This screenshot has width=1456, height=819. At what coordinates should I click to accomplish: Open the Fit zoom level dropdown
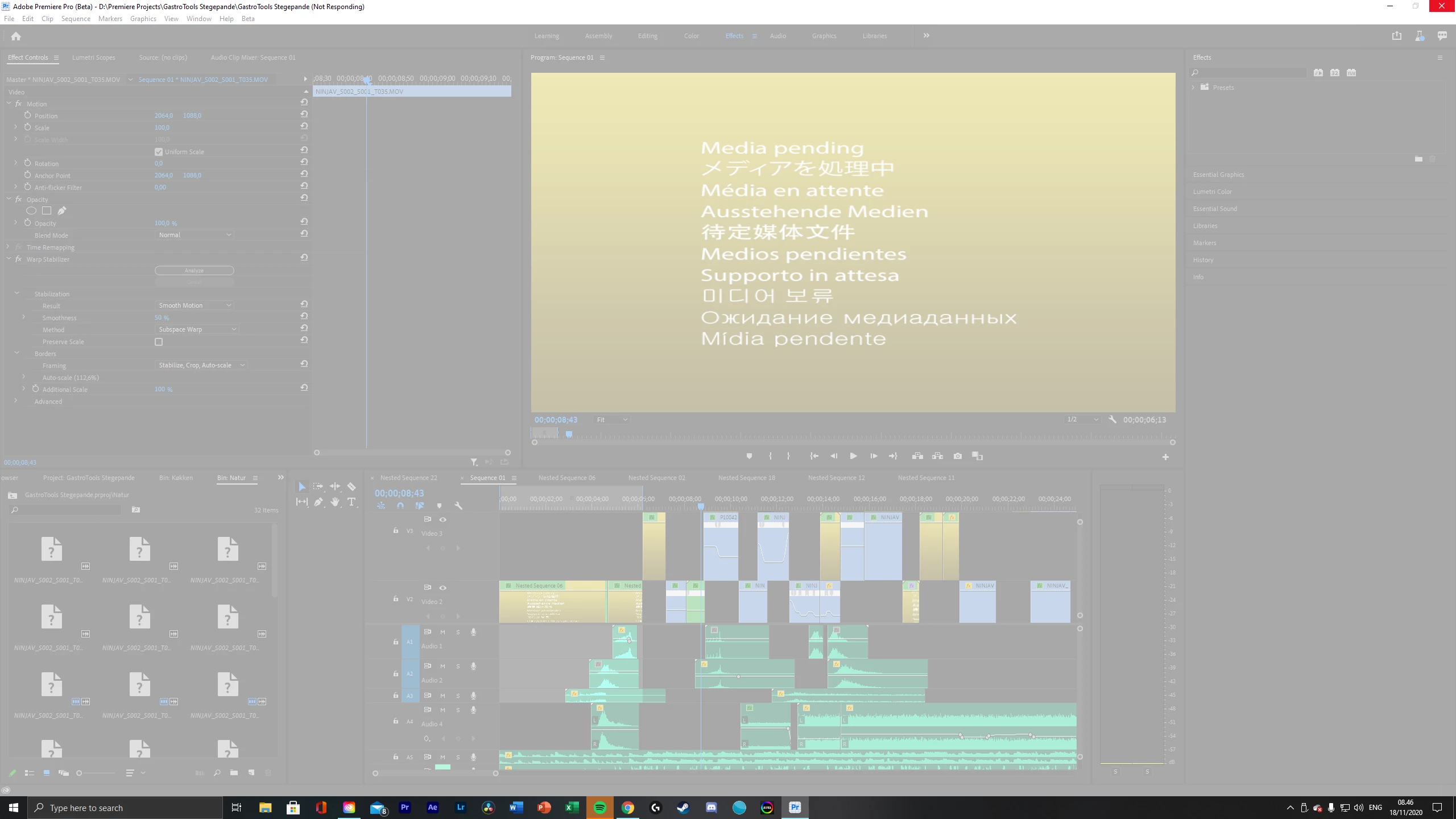611,420
